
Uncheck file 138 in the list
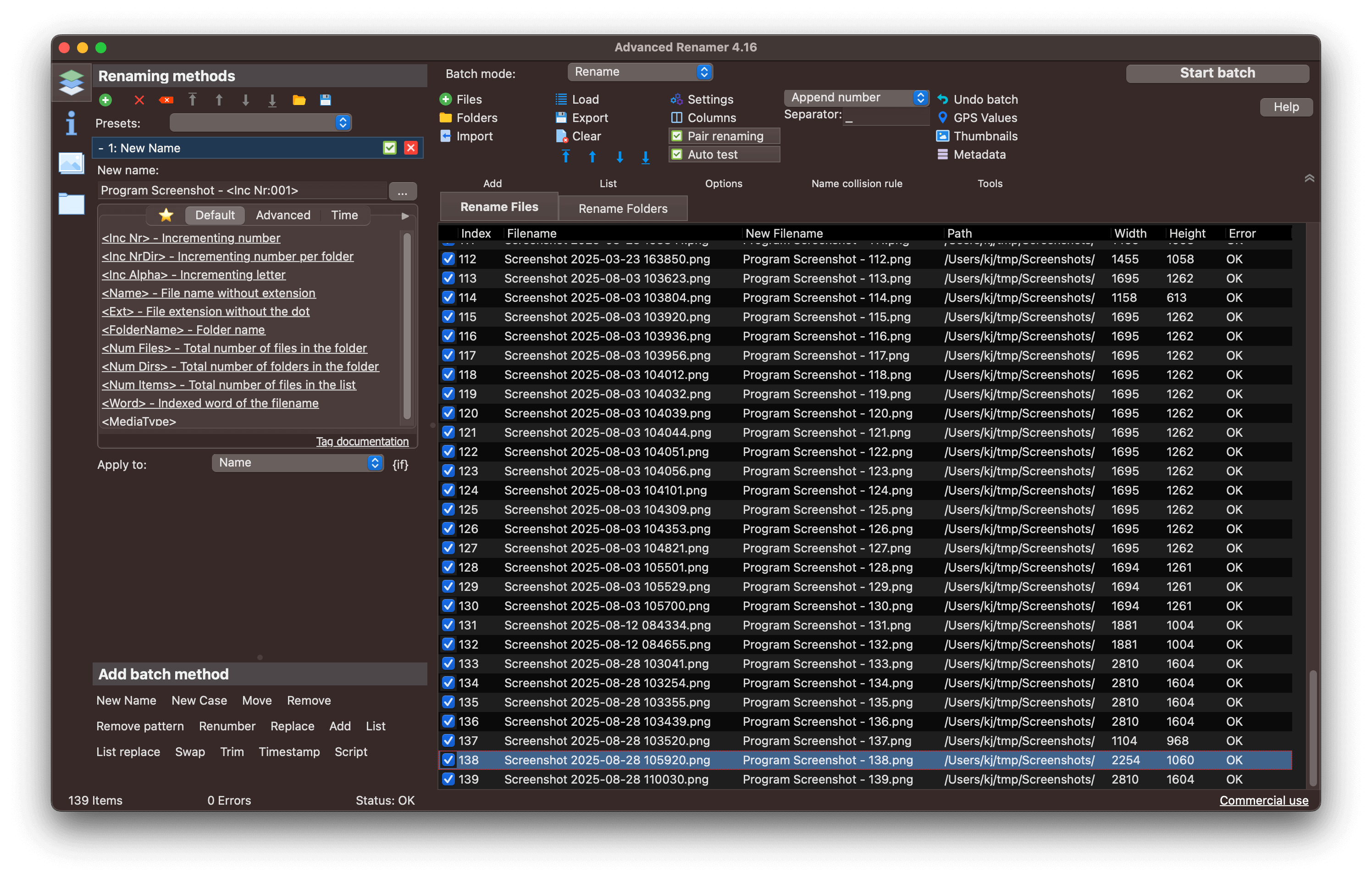click(x=448, y=760)
